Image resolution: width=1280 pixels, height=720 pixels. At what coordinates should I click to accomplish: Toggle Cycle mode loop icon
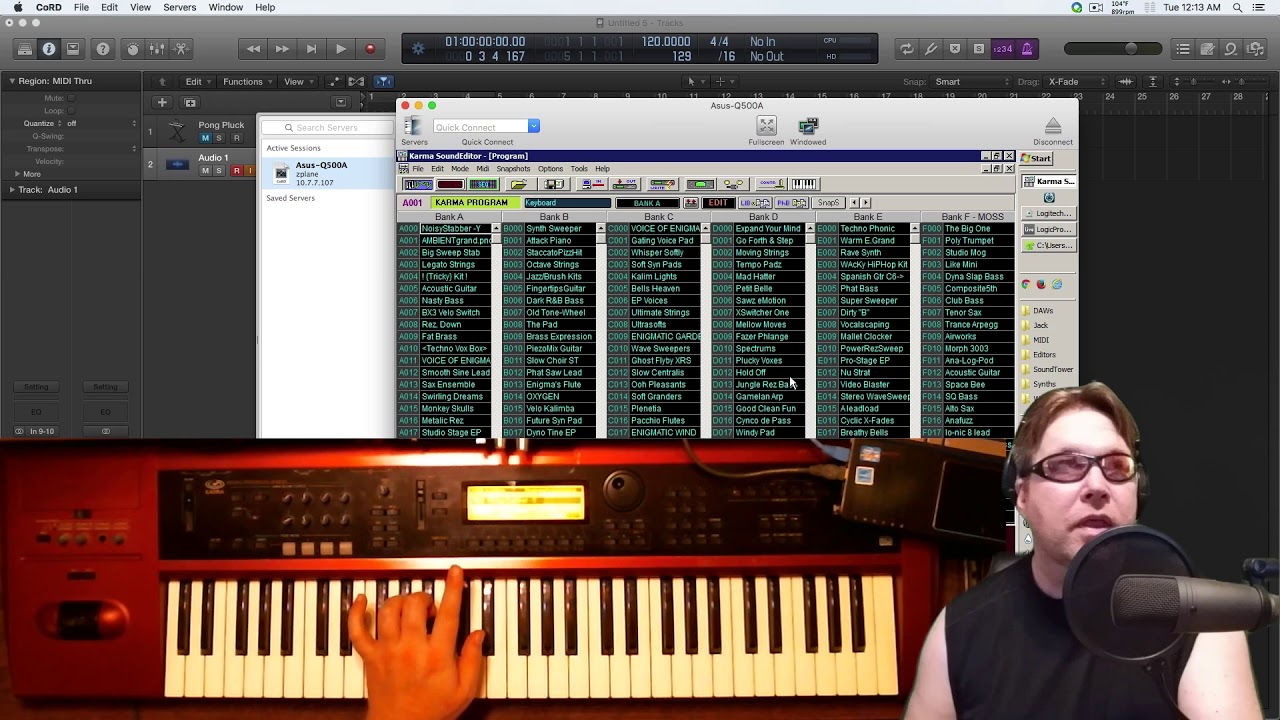(x=906, y=49)
